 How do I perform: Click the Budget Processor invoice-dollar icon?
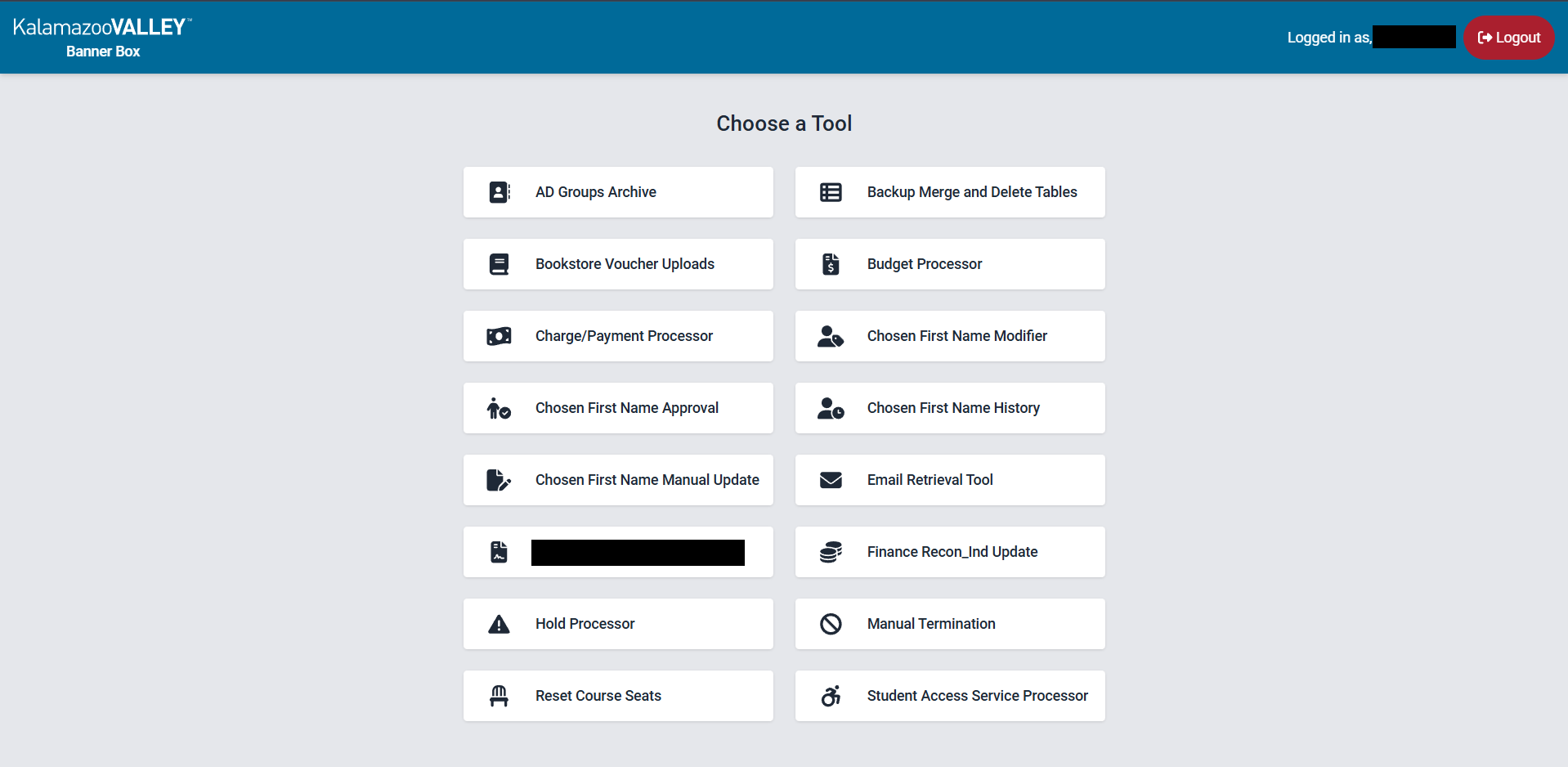[x=831, y=264]
